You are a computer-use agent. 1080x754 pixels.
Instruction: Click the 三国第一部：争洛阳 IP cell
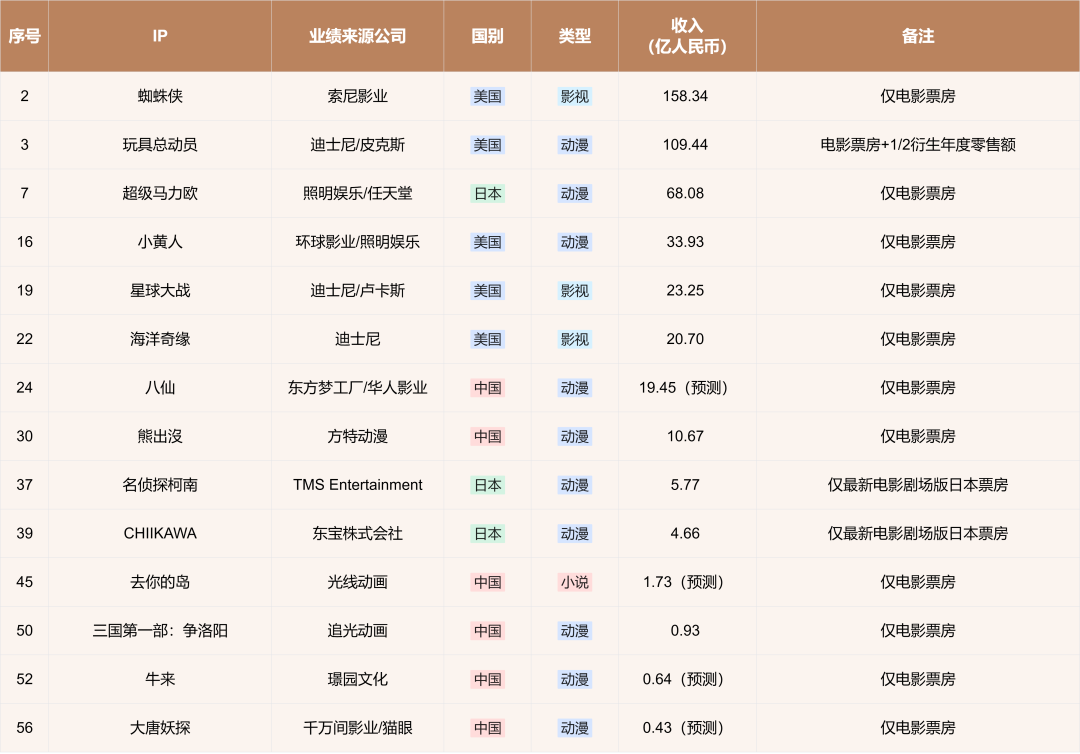[160, 631]
